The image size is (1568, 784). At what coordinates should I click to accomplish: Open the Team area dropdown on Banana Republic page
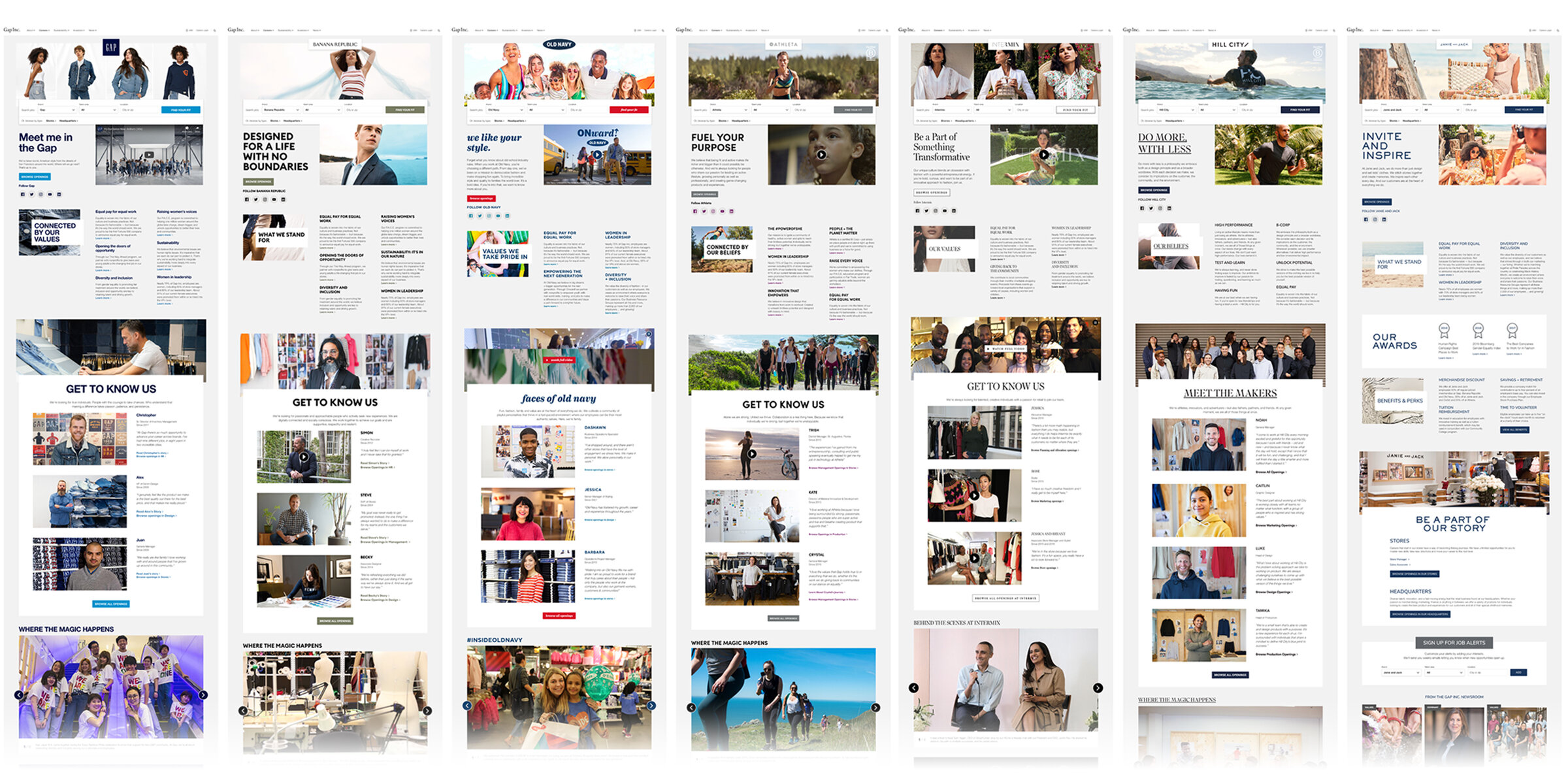(x=322, y=110)
